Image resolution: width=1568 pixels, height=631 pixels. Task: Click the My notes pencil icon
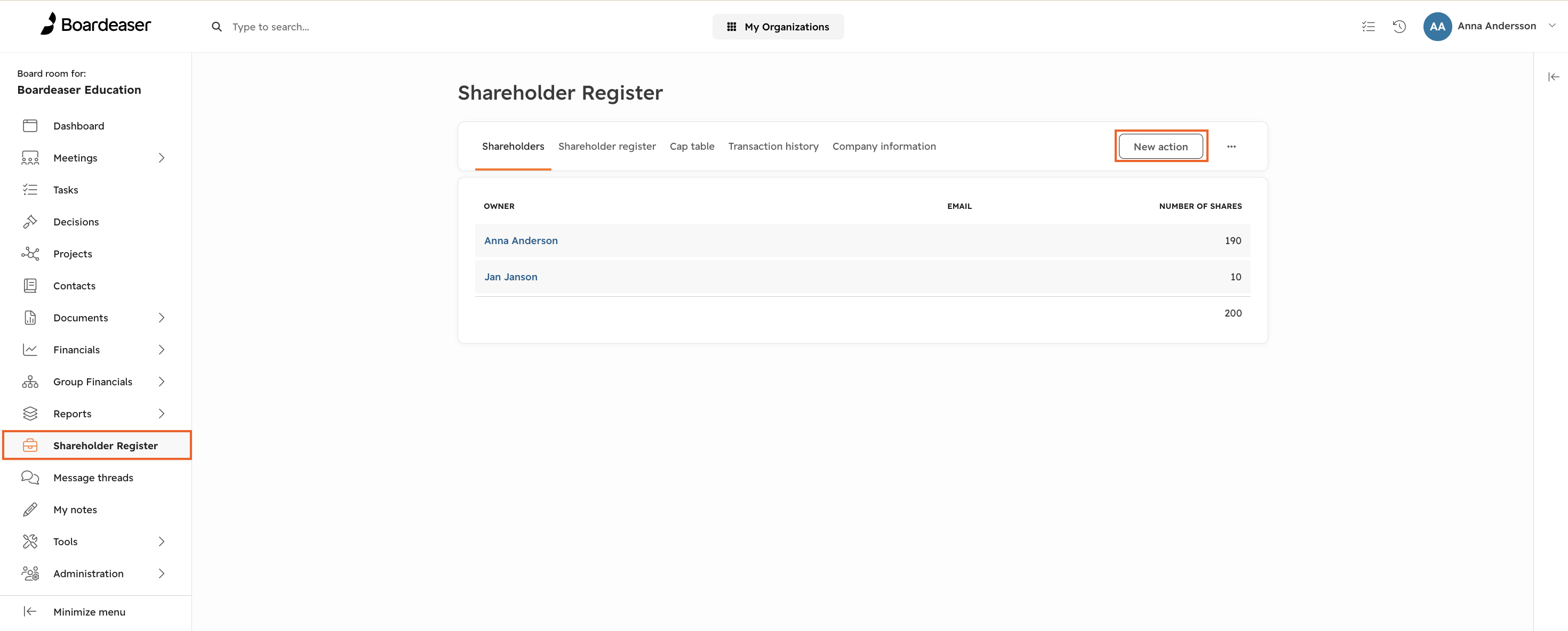coord(30,510)
